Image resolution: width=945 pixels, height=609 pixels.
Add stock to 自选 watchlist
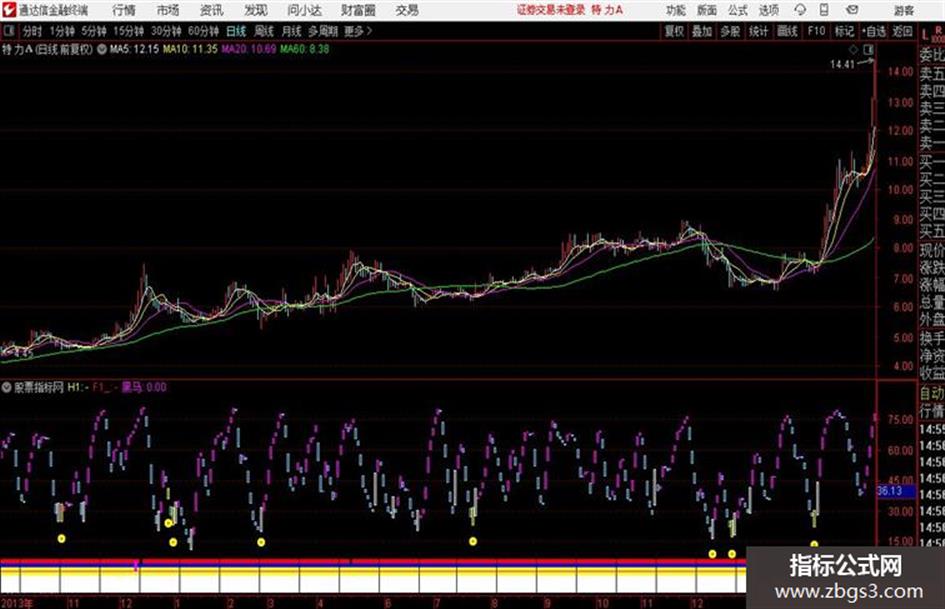pyautogui.click(x=874, y=31)
